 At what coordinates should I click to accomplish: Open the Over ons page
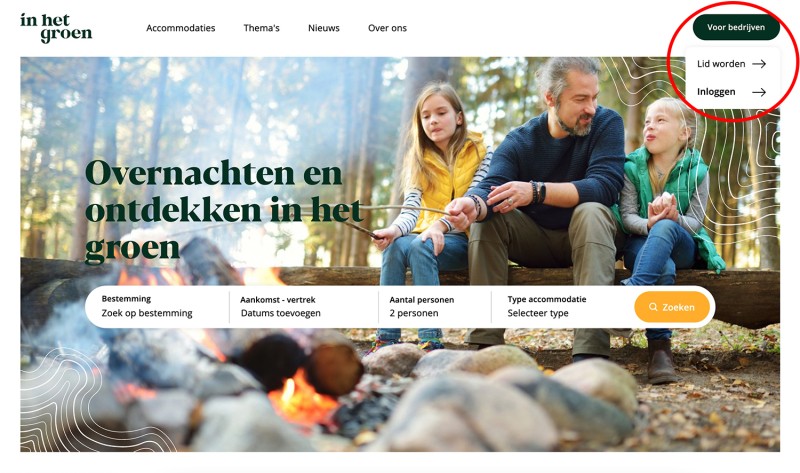tap(387, 28)
